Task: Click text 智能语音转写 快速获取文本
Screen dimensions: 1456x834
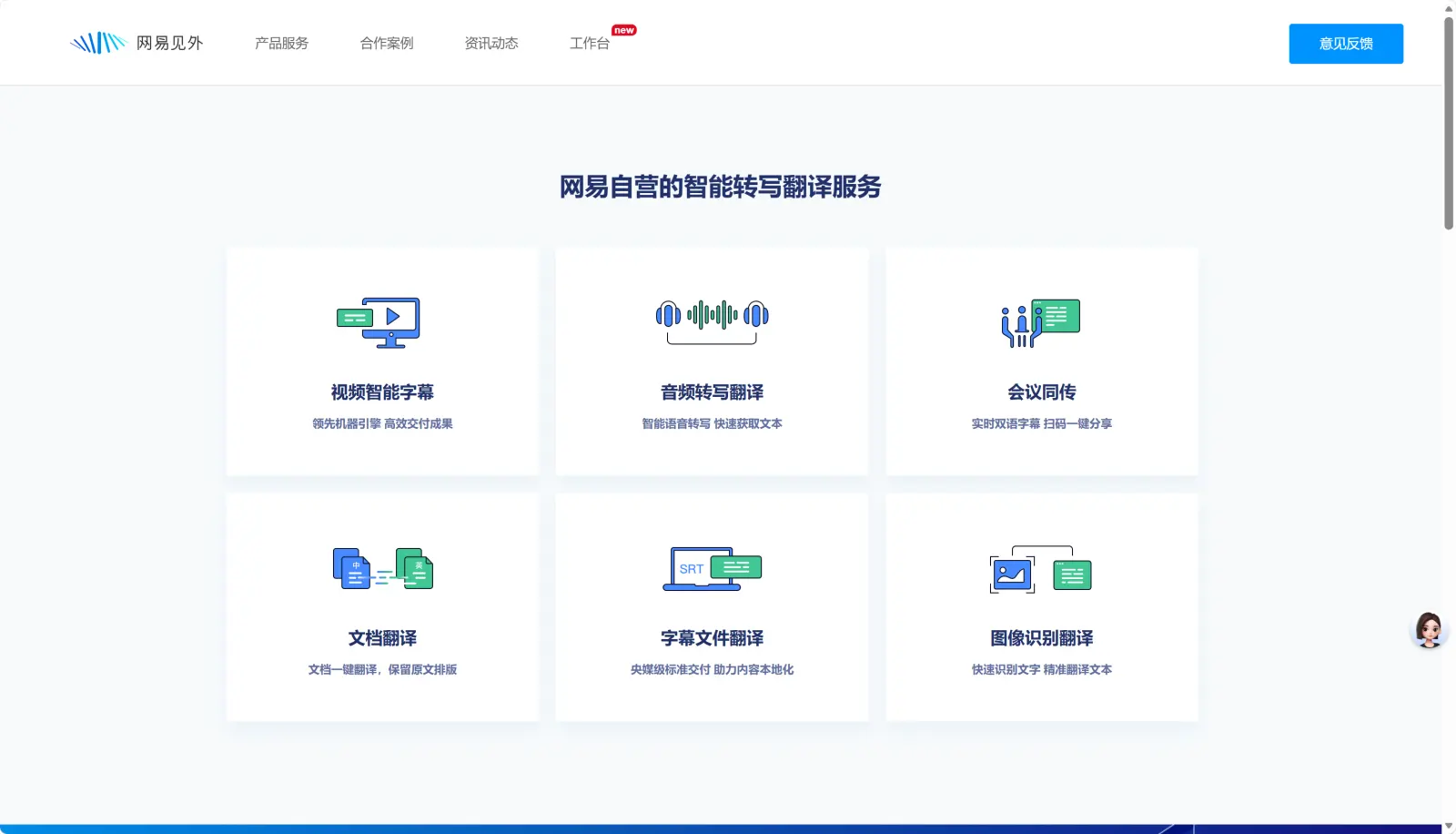Action: tap(712, 423)
